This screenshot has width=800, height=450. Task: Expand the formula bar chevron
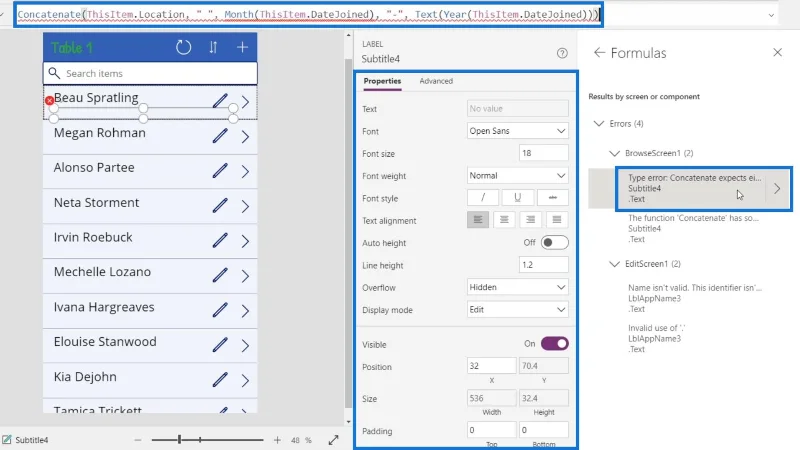(x=771, y=15)
